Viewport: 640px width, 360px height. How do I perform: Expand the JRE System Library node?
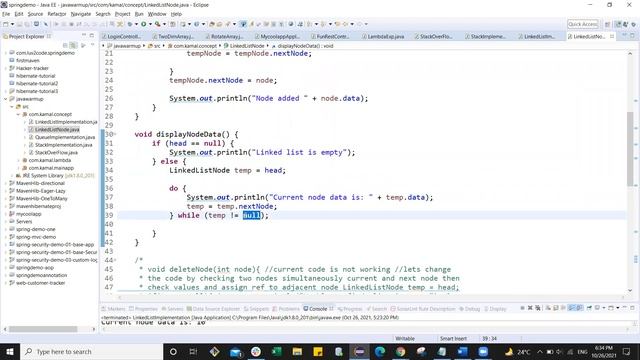pyautogui.click(x=12, y=176)
